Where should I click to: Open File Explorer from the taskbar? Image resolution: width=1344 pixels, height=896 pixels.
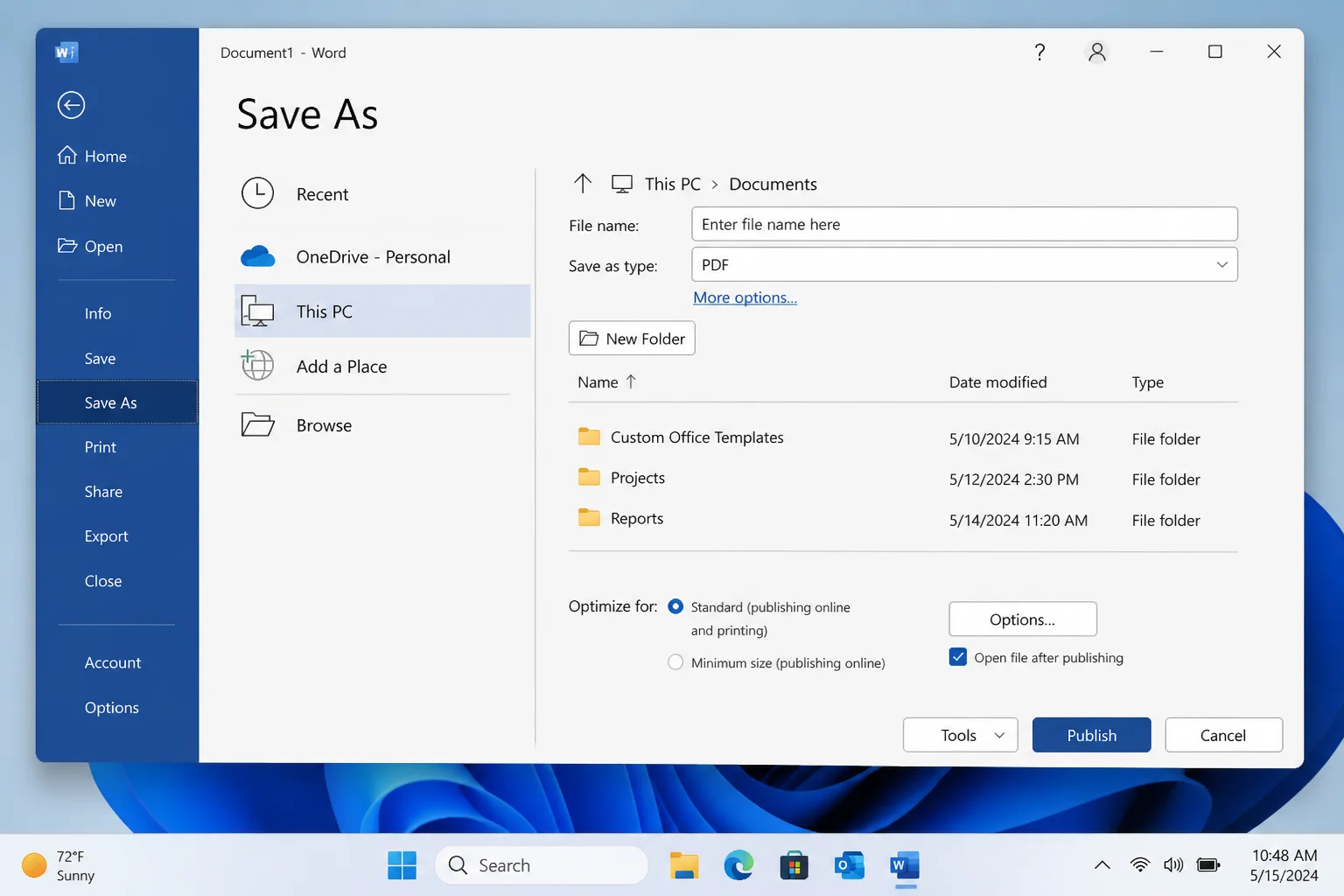pyautogui.click(x=684, y=865)
